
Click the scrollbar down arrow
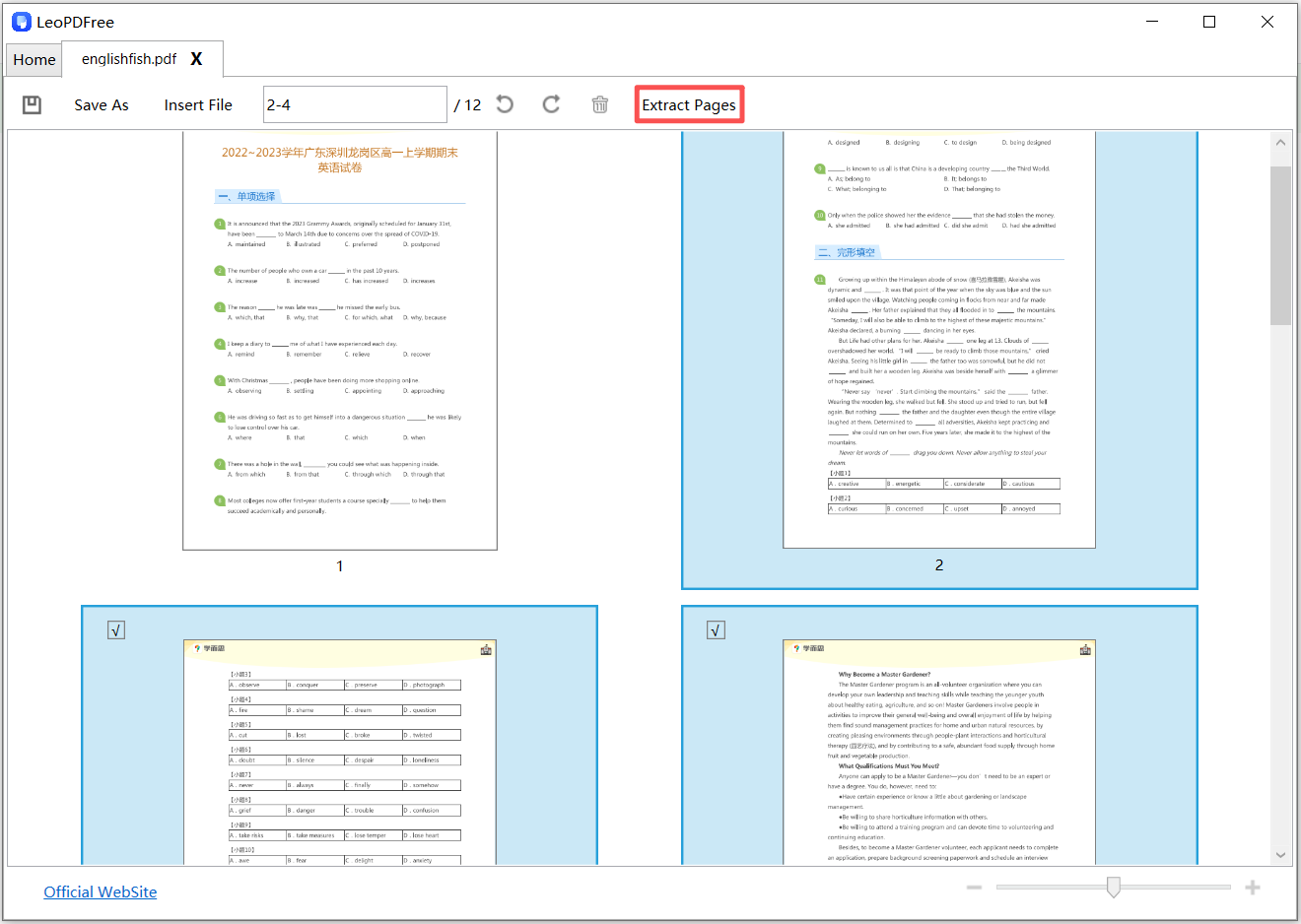pyautogui.click(x=1280, y=853)
